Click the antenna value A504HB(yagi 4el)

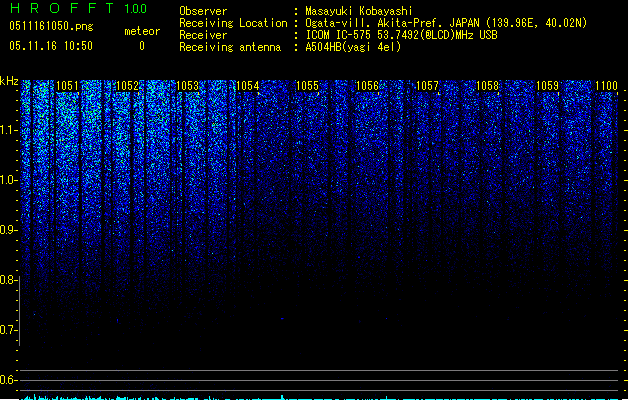[x=353, y=47]
